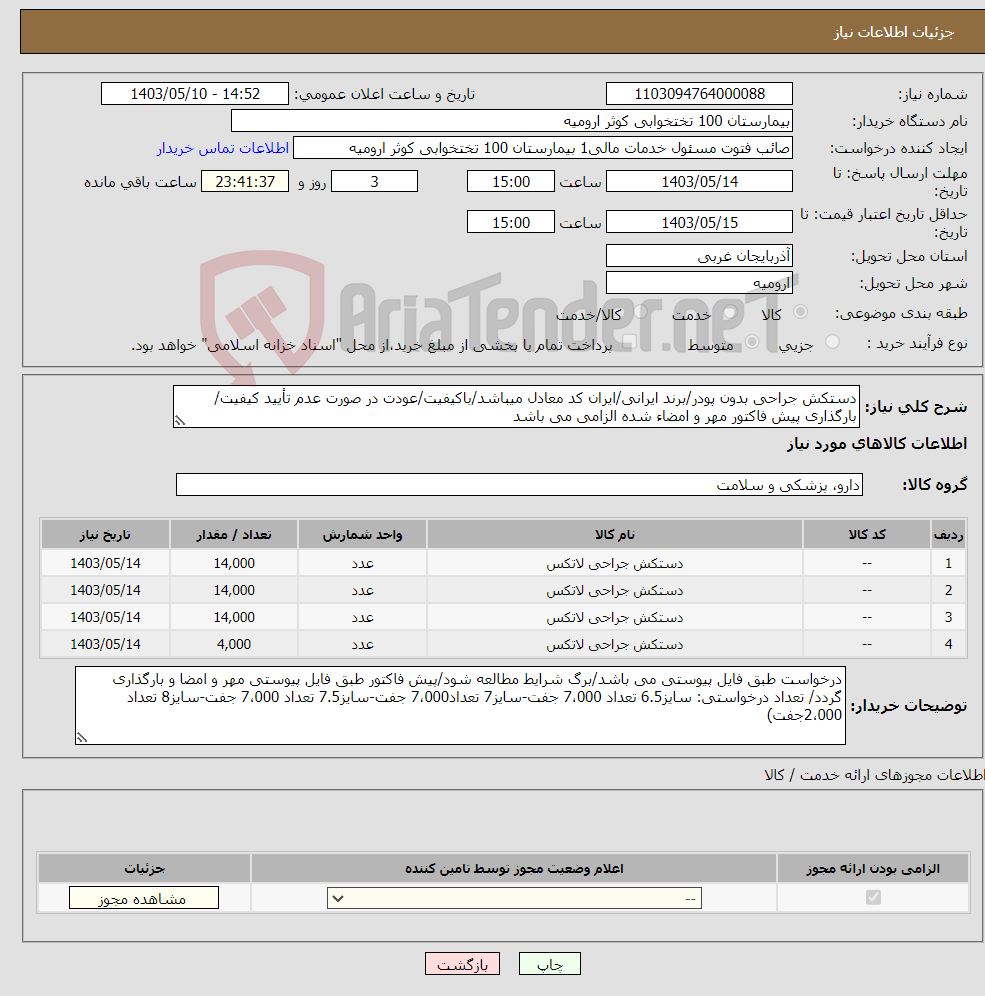
Task: Click item name in row 1
Action: pyautogui.click(x=615, y=563)
